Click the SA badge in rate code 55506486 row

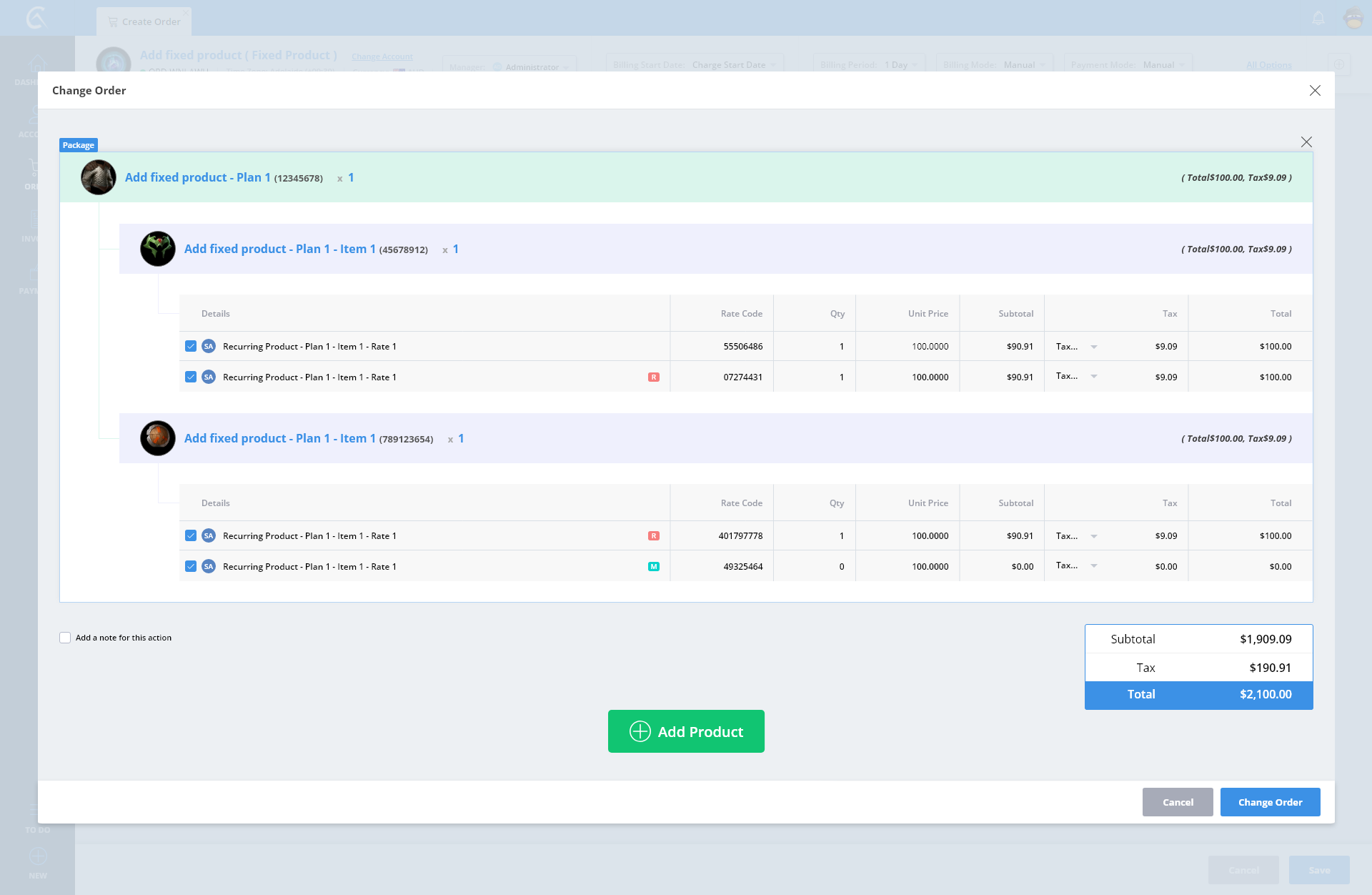click(x=209, y=346)
